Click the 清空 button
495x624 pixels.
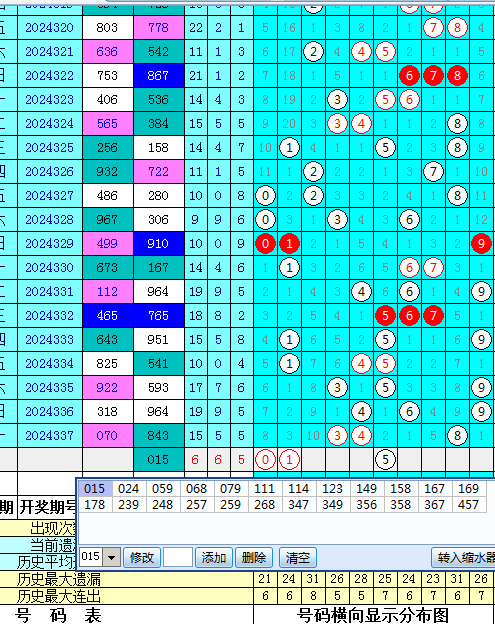[x=298, y=557]
